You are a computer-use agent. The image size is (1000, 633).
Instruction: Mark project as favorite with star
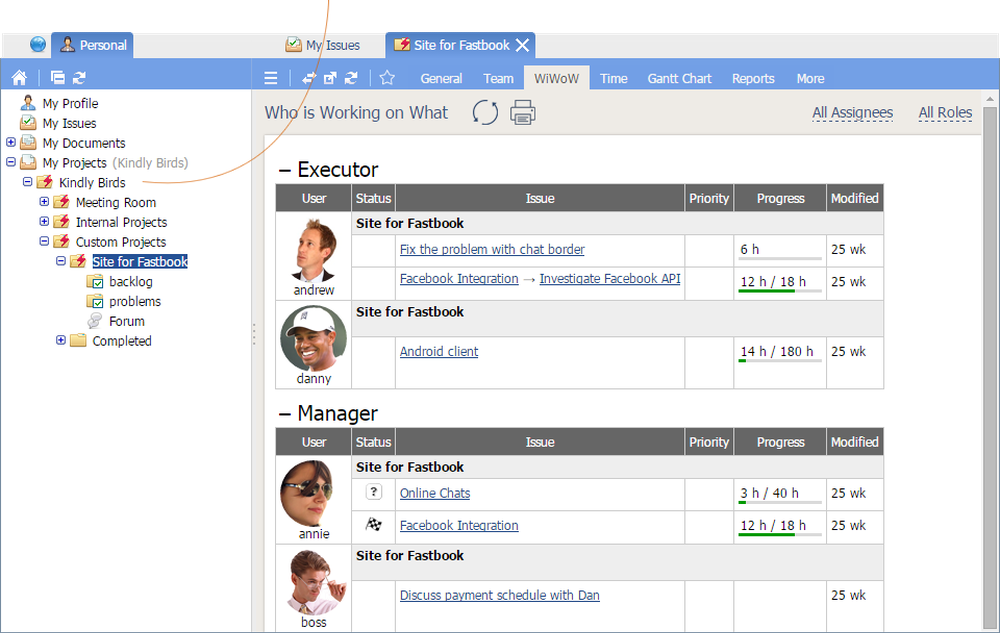pyautogui.click(x=387, y=78)
